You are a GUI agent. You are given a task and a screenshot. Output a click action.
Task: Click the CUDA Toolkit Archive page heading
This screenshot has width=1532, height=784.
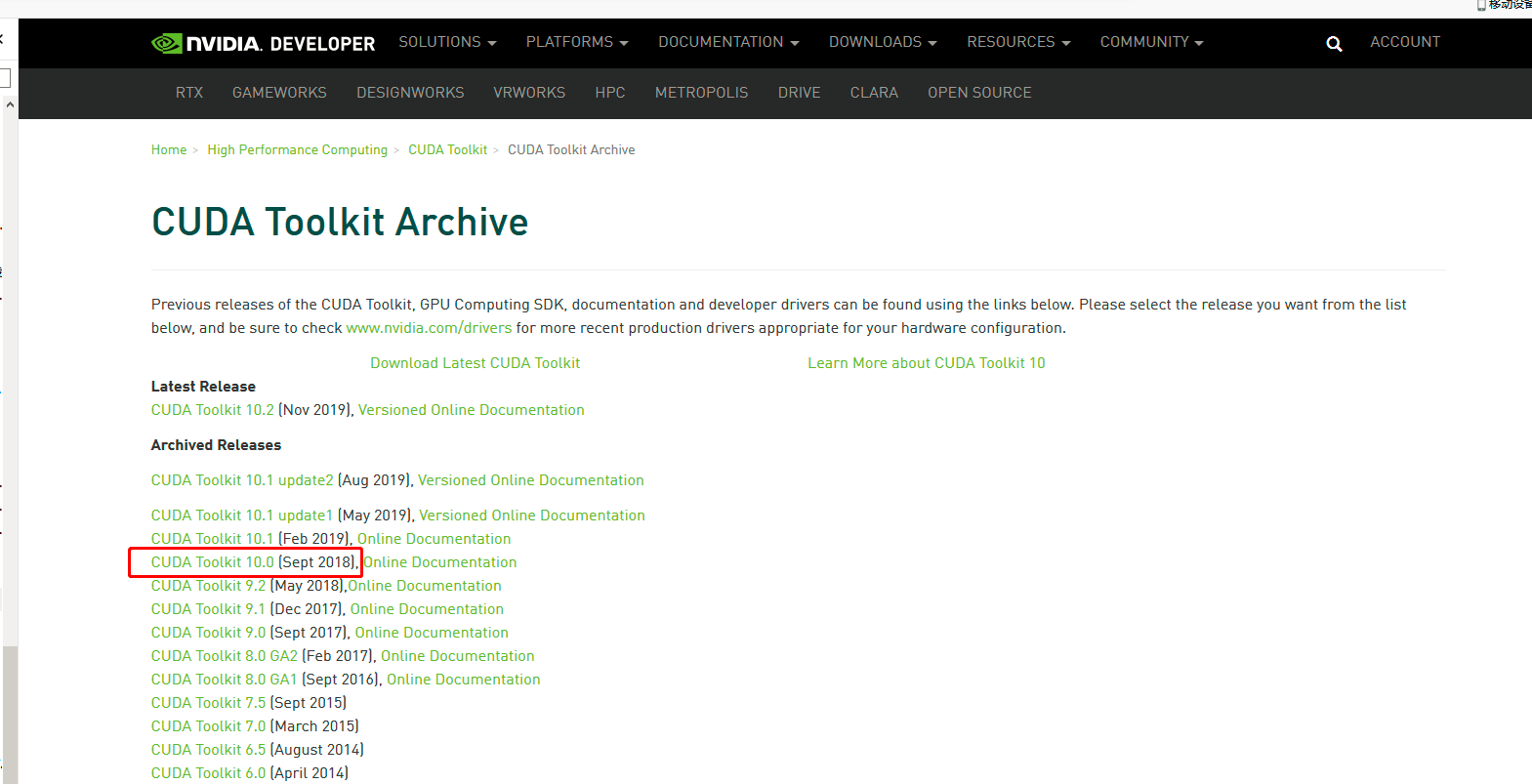point(340,223)
